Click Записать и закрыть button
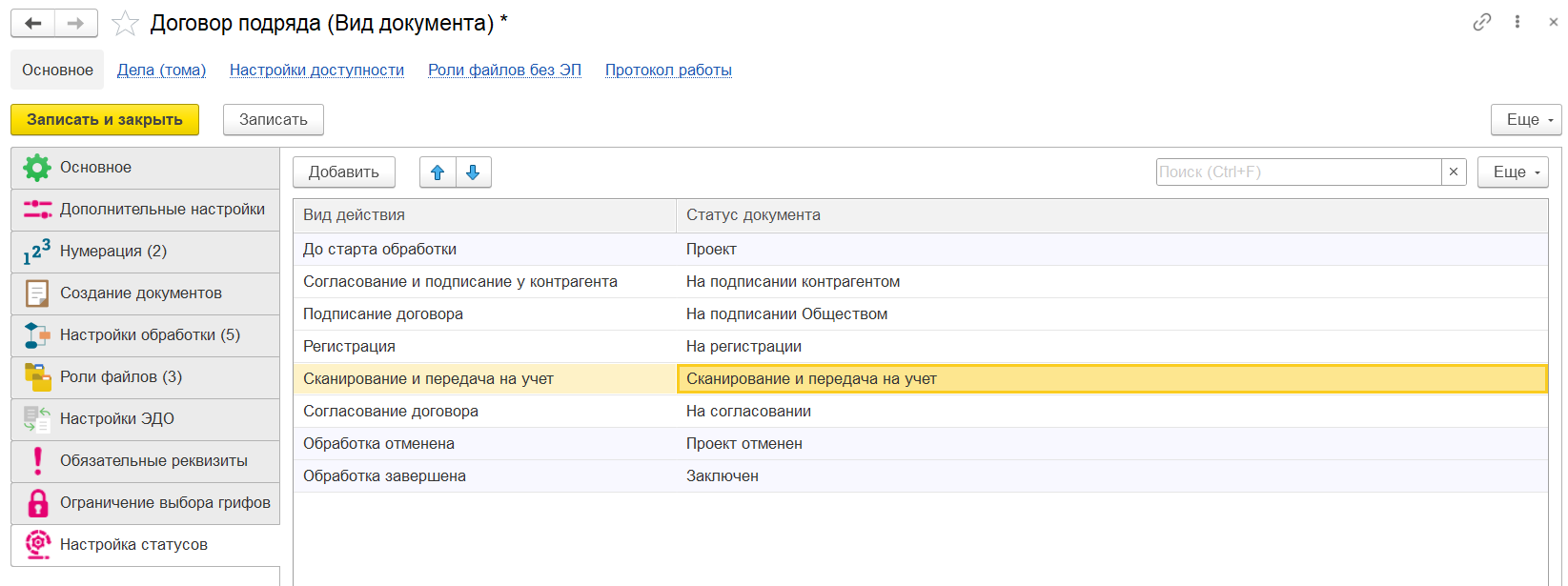 (x=105, y=120)
